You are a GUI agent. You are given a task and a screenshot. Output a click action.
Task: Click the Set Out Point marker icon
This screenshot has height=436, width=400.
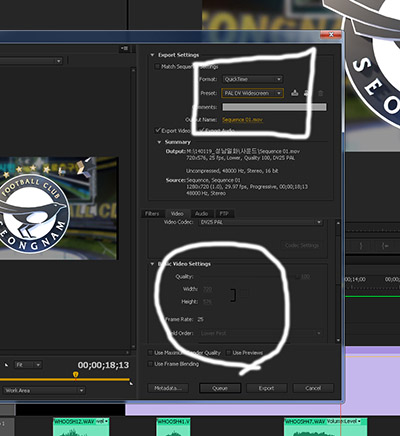(x=131, y=383)
